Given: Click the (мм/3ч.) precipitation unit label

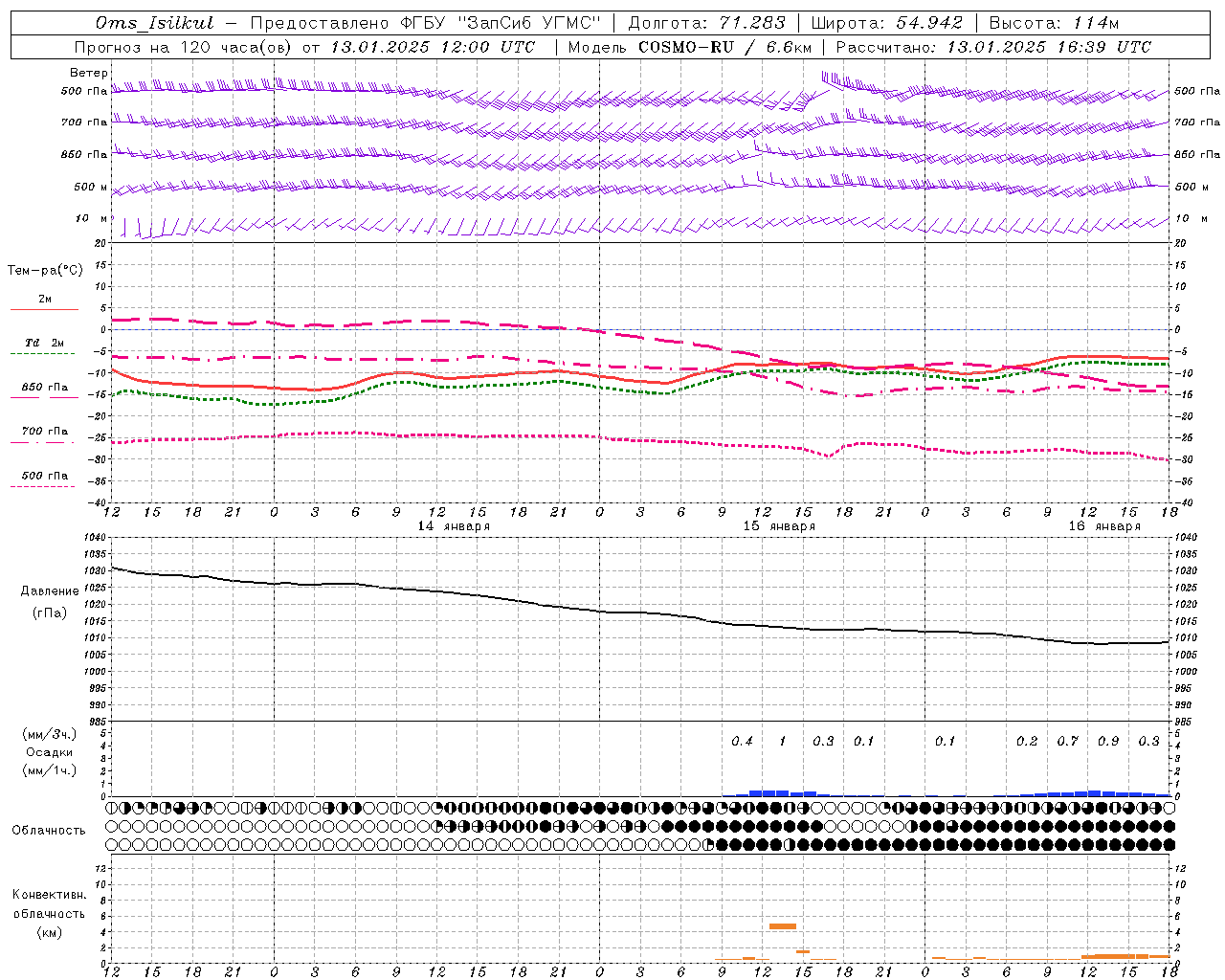Looking at the screenshot, I should tap(50, 734).
